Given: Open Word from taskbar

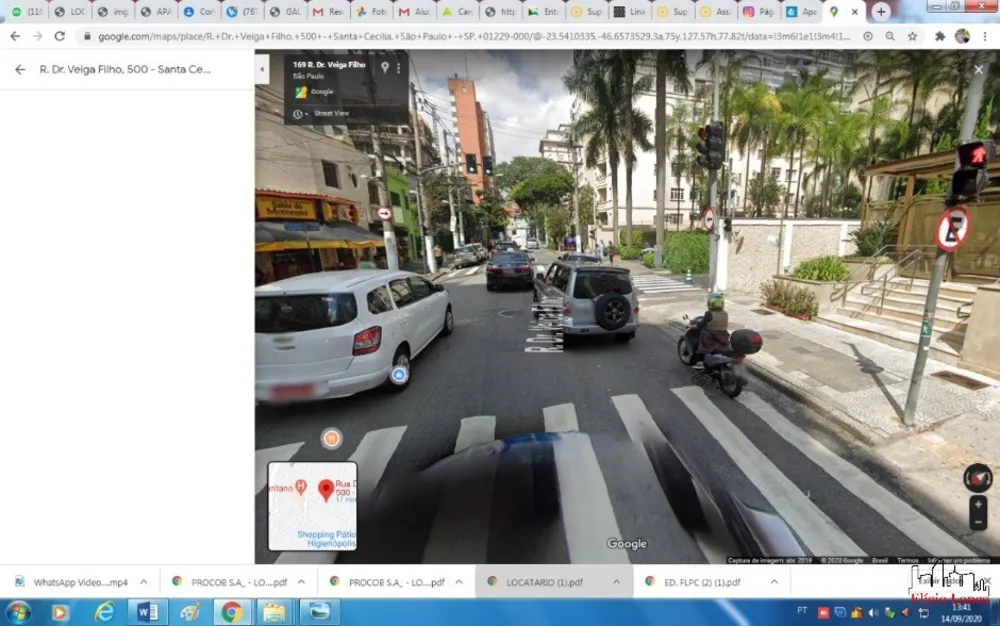Looking at the screenshot, I should pos(147,613).
